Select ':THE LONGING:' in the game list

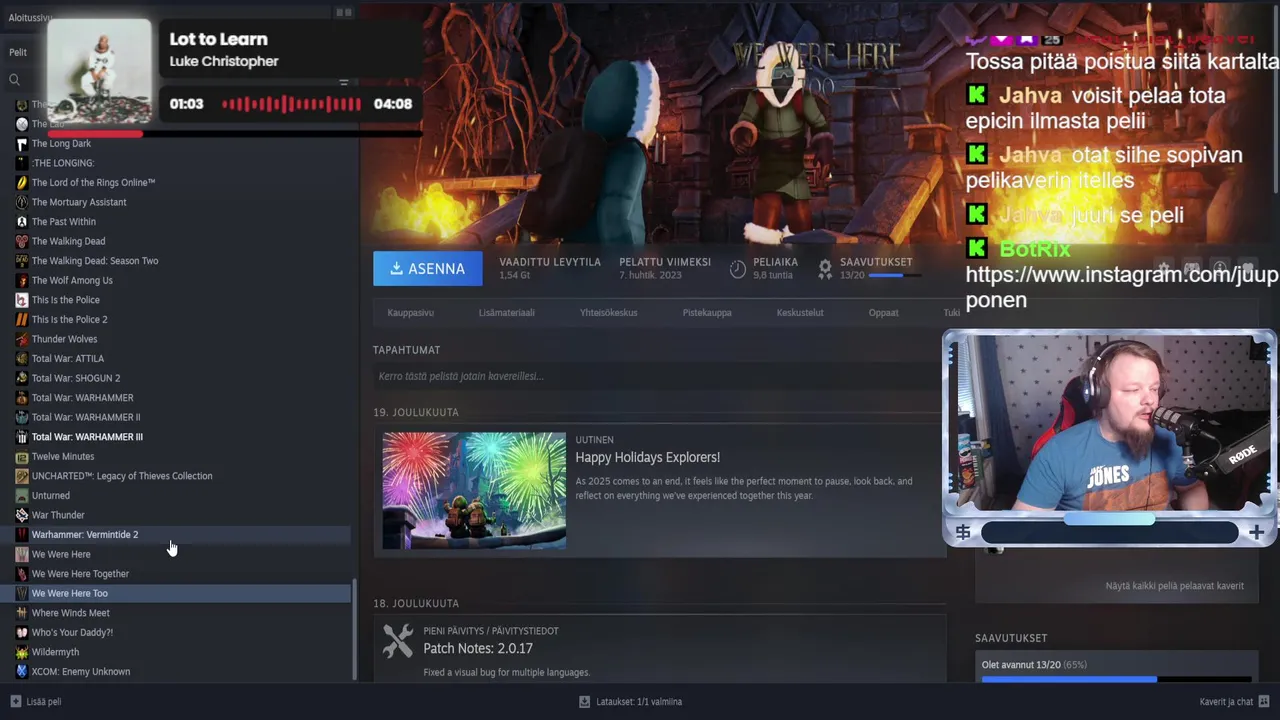[63, 163]
